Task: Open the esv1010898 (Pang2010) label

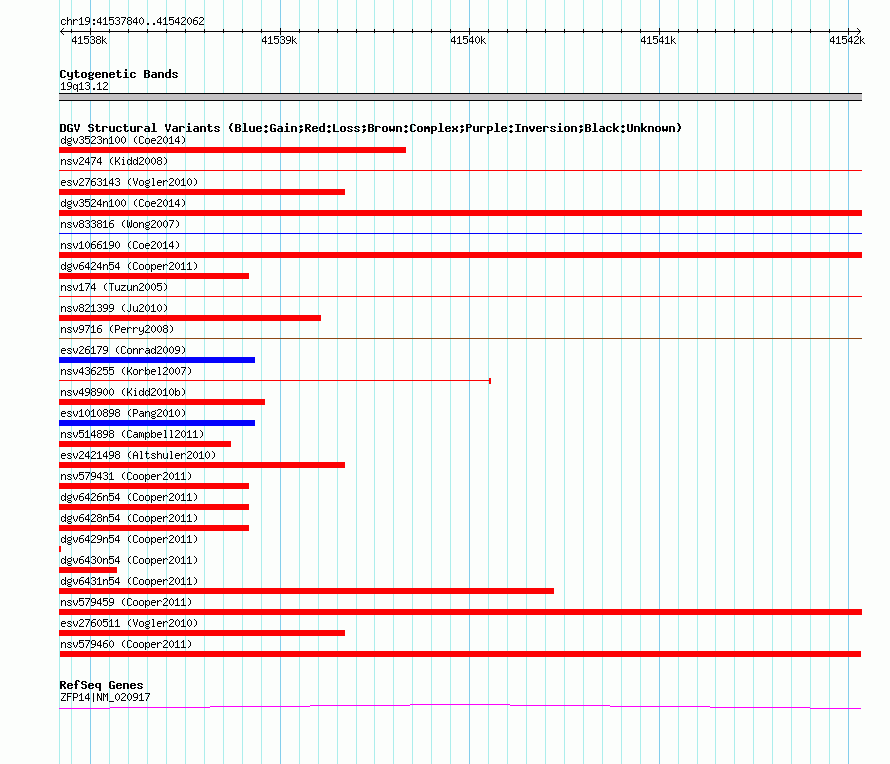Action: click(x=123, y=413)
